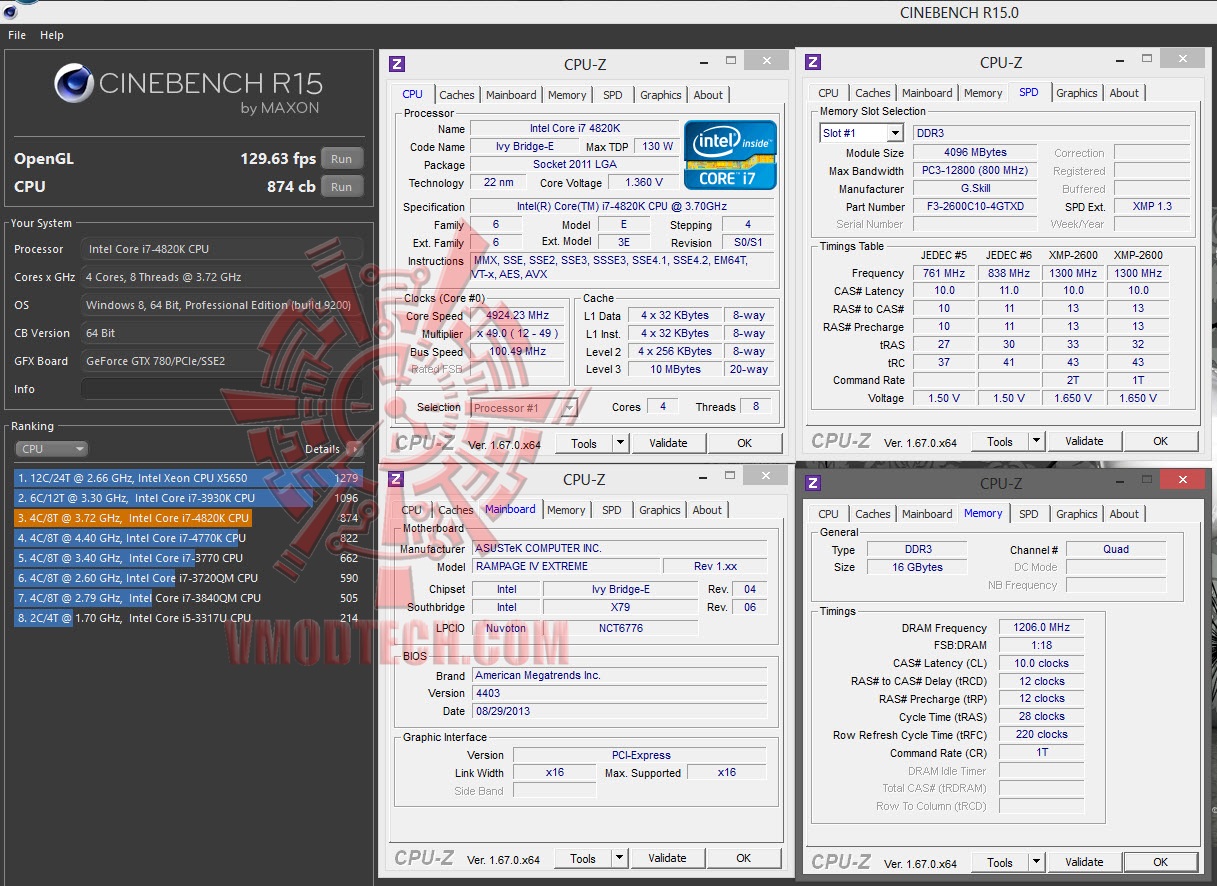Run the OpenGL benchmark

[342, 158]
